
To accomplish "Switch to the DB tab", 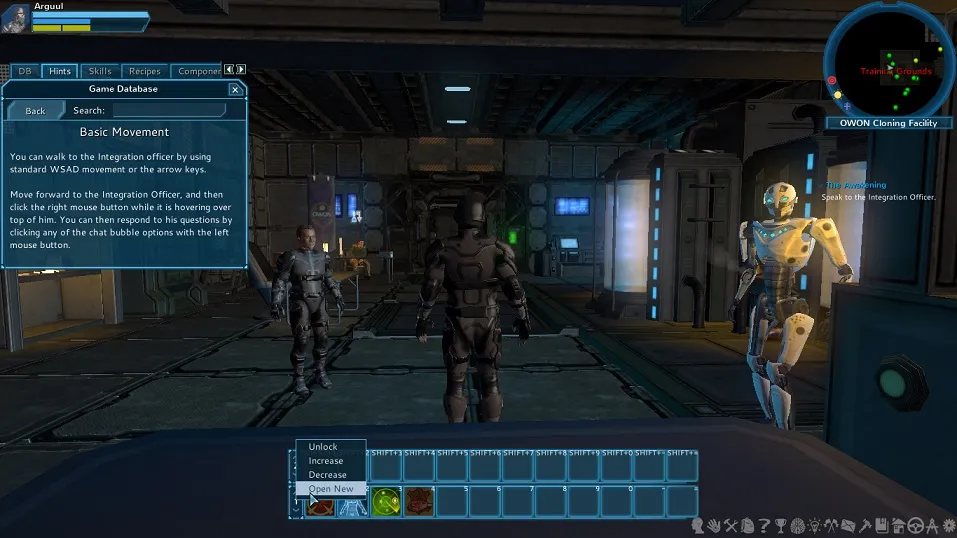I will 25,71.
